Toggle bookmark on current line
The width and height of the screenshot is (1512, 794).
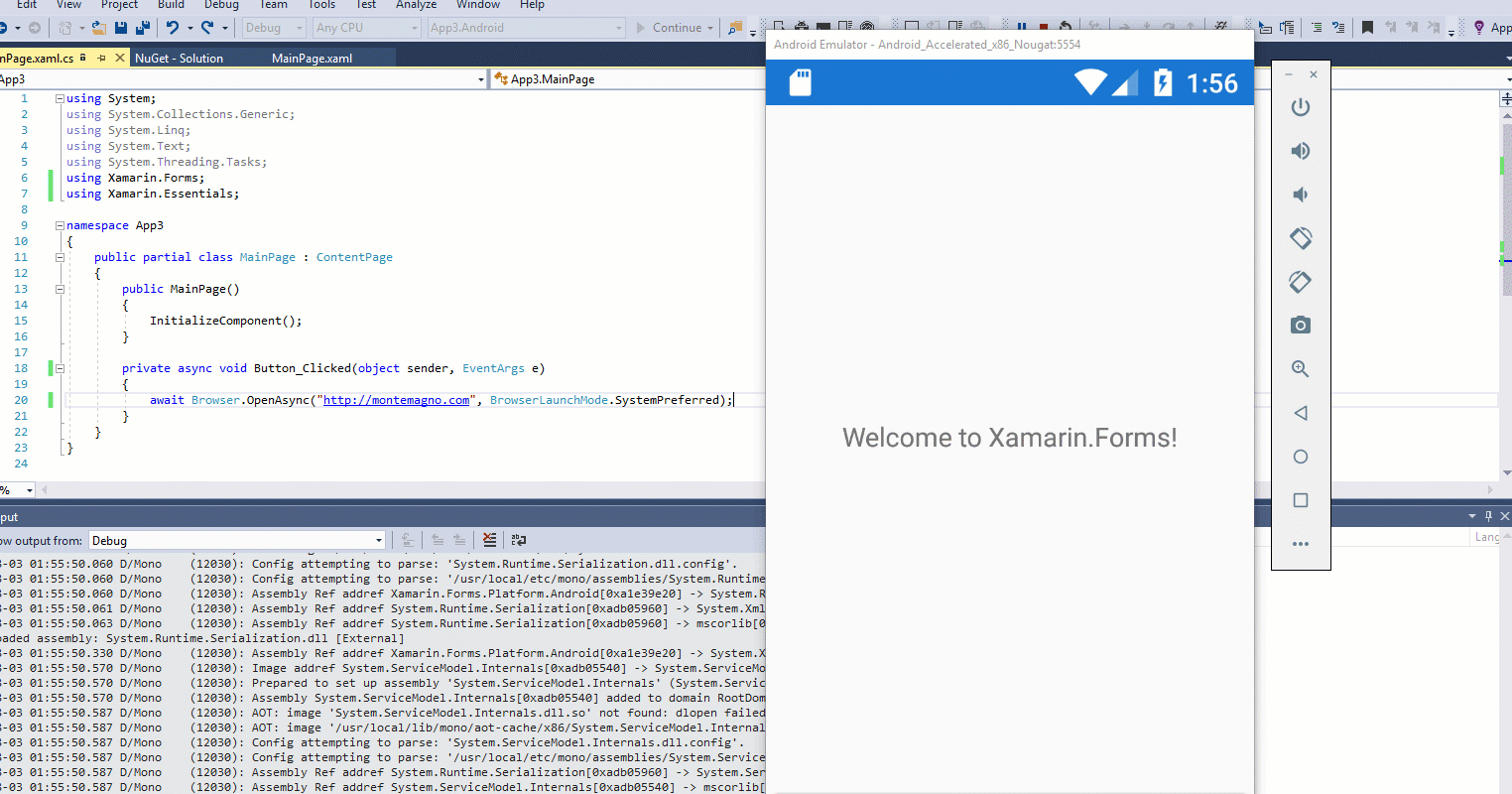coord(1367,28)
